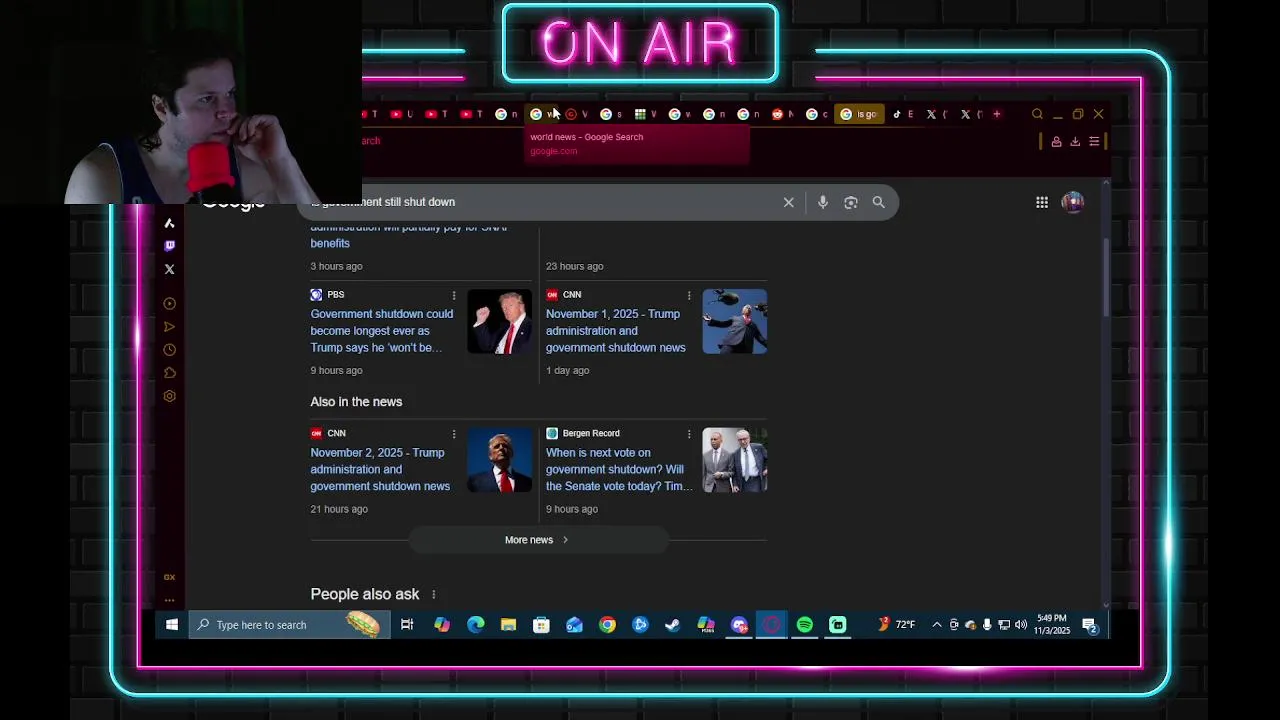This screenshot has width=1280, height=720.
Task: Click the '23 hours ago' timestamp
Action: click(x=574, y=266)
